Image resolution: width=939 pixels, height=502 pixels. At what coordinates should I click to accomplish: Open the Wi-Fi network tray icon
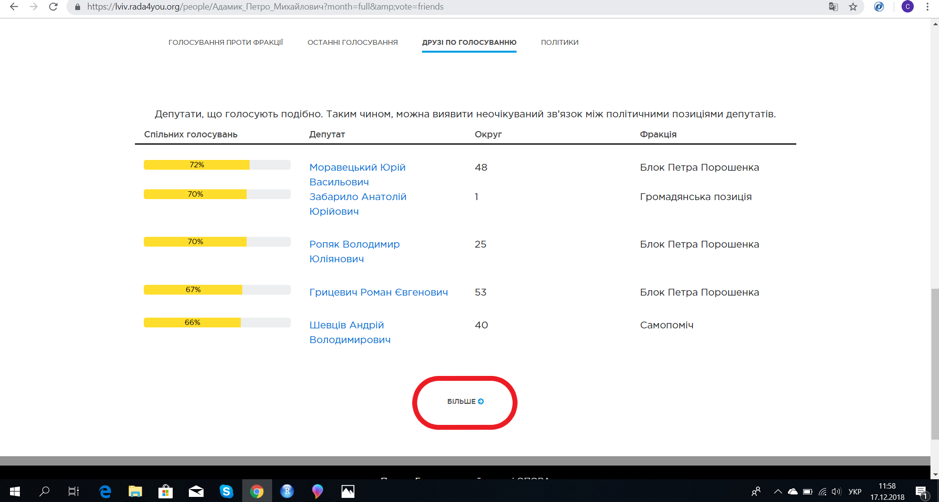[822, 492]
